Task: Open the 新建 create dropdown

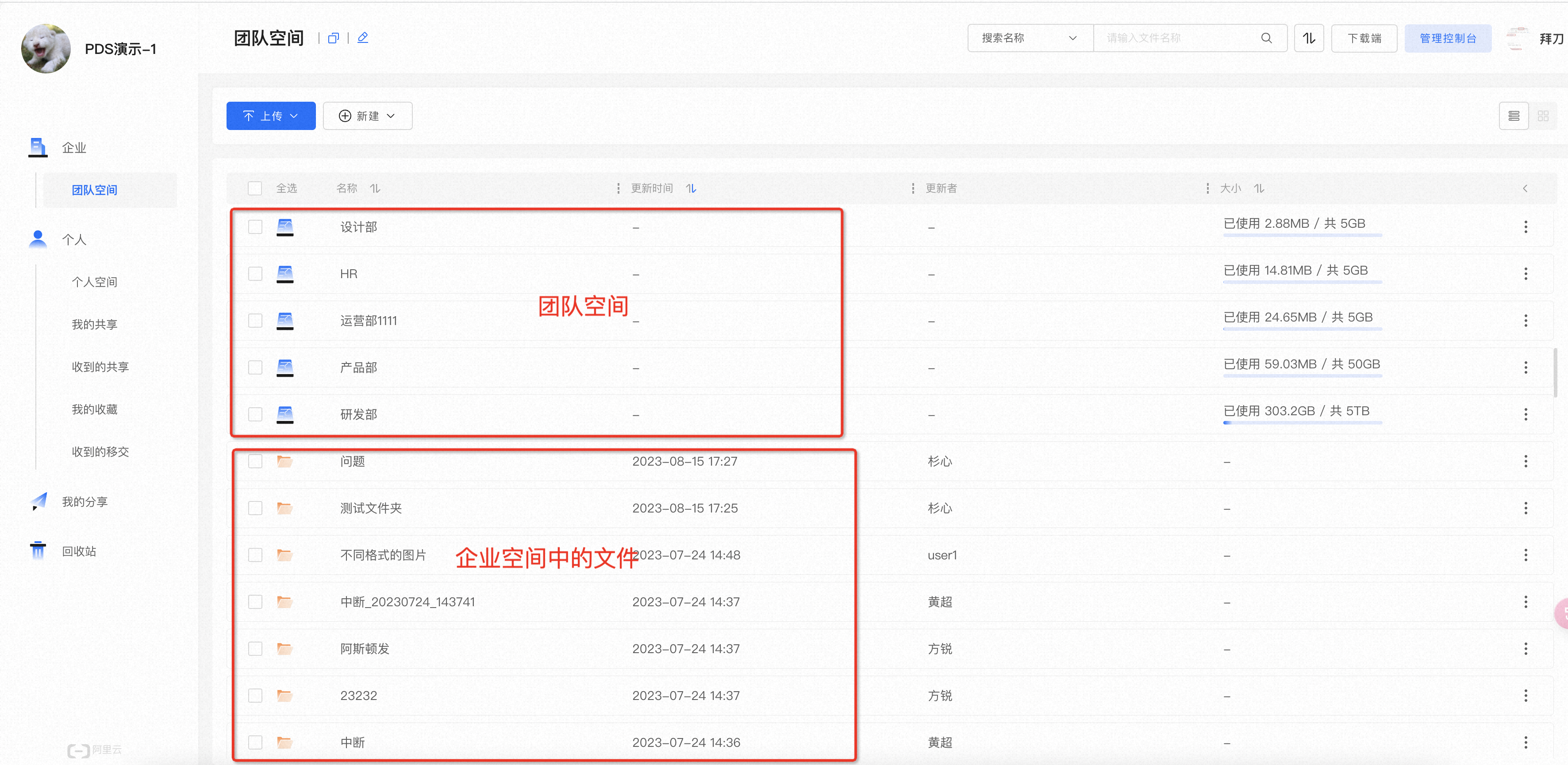Action: click(x=368, y=115)
